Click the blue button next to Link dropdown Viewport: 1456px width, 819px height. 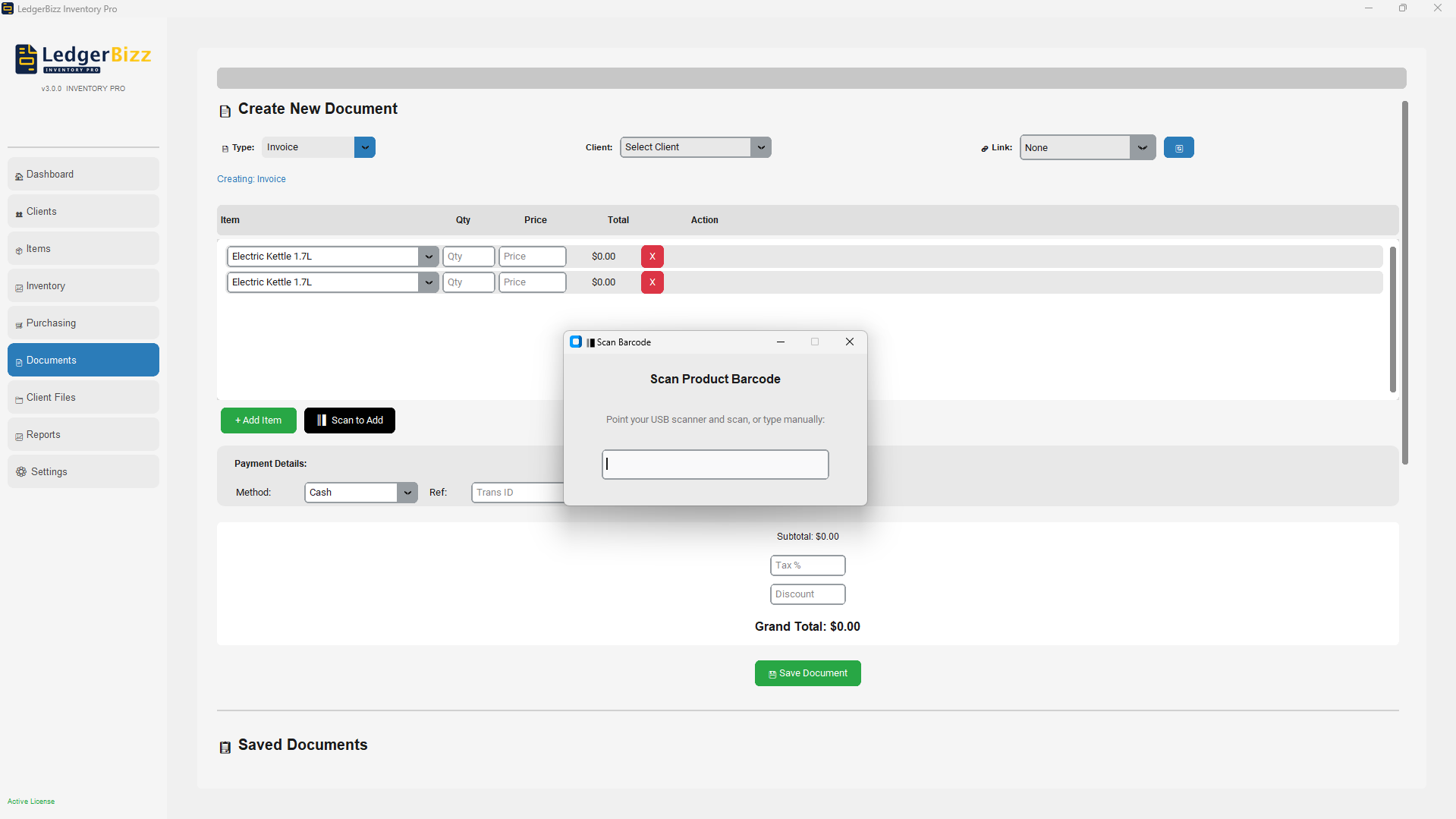click(x=1179, y=148)
